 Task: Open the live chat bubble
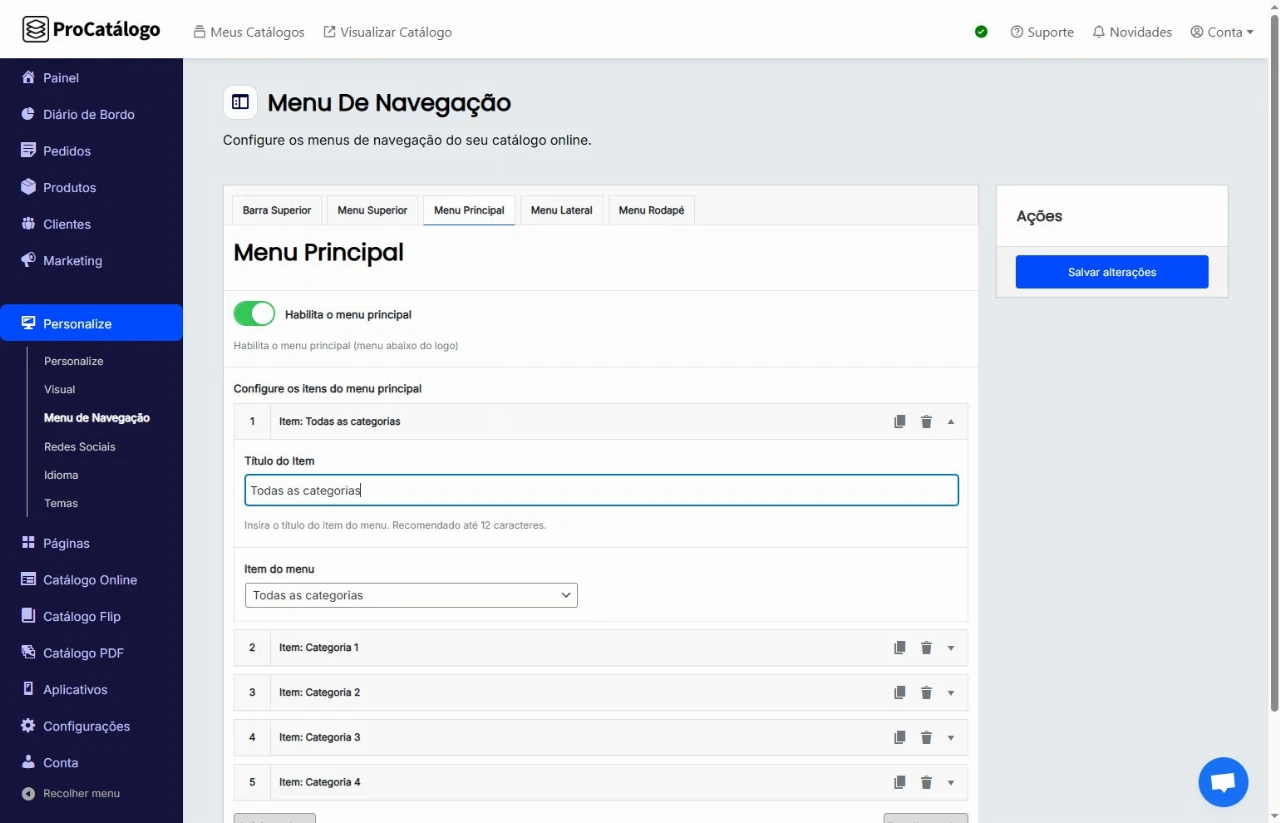1223,782
